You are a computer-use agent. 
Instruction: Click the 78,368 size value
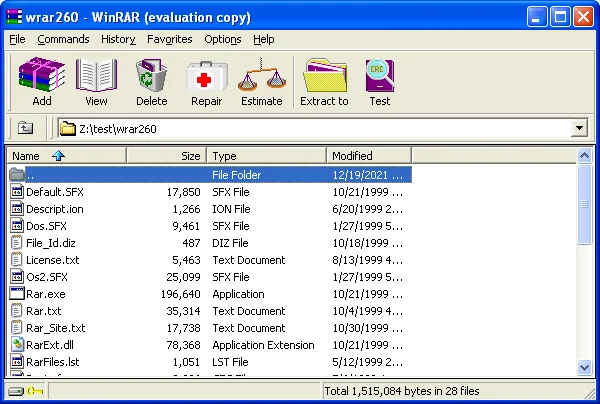click(x=183, y=345)
